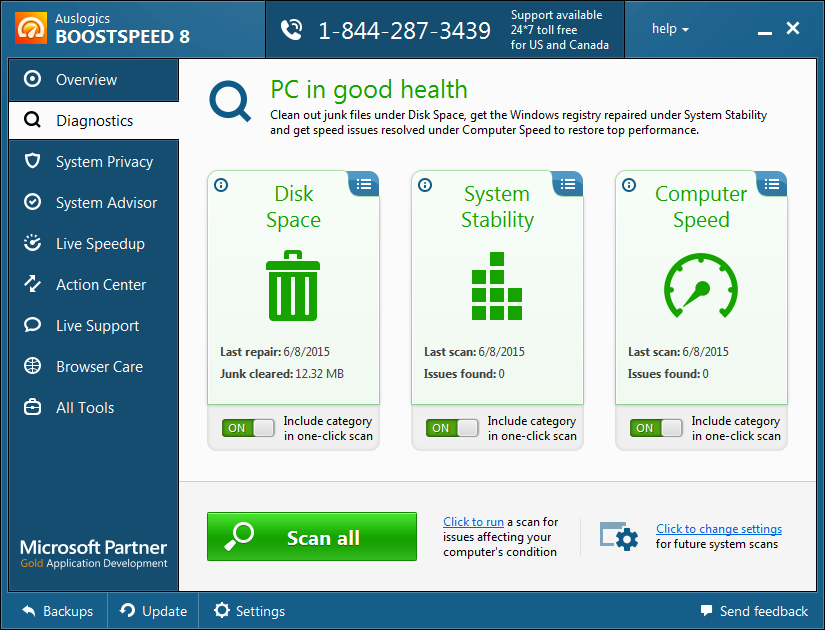Click the Microsoft Partner badge
Image resolution: width=825 pixels, height=630 pixels.
[94, 553]
